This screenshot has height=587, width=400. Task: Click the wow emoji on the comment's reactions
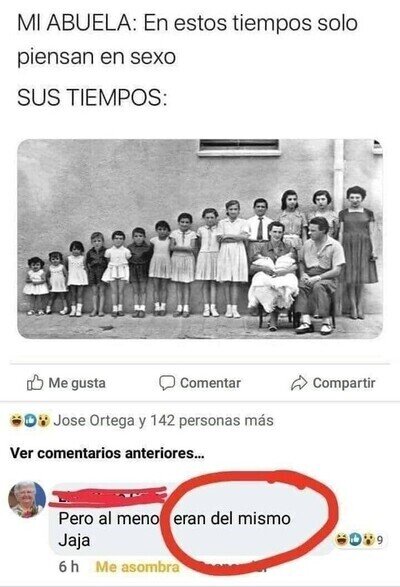[369, 539]
